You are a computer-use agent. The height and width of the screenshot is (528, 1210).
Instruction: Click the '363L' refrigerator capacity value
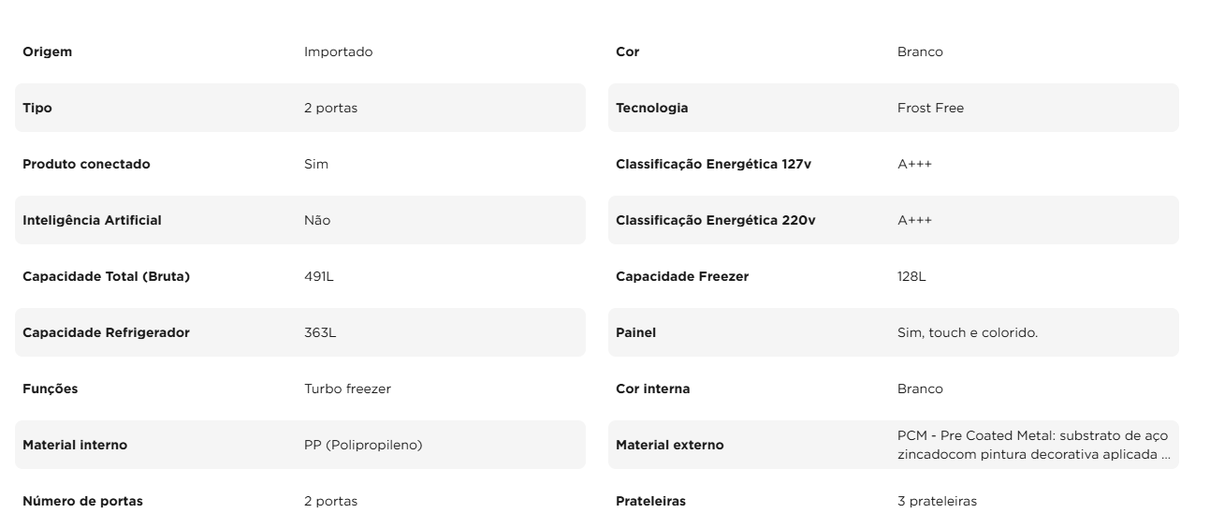[320, 333]
